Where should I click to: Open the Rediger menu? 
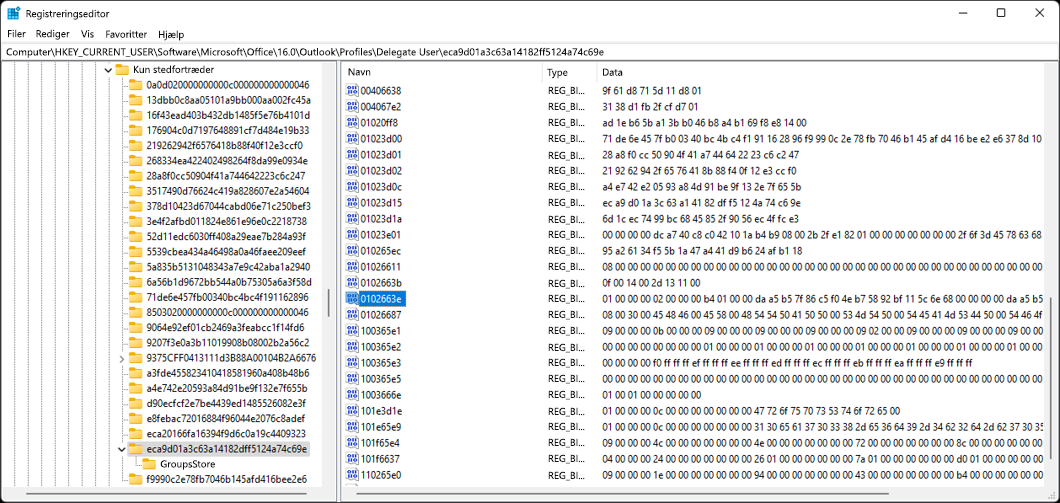point(53,34)
